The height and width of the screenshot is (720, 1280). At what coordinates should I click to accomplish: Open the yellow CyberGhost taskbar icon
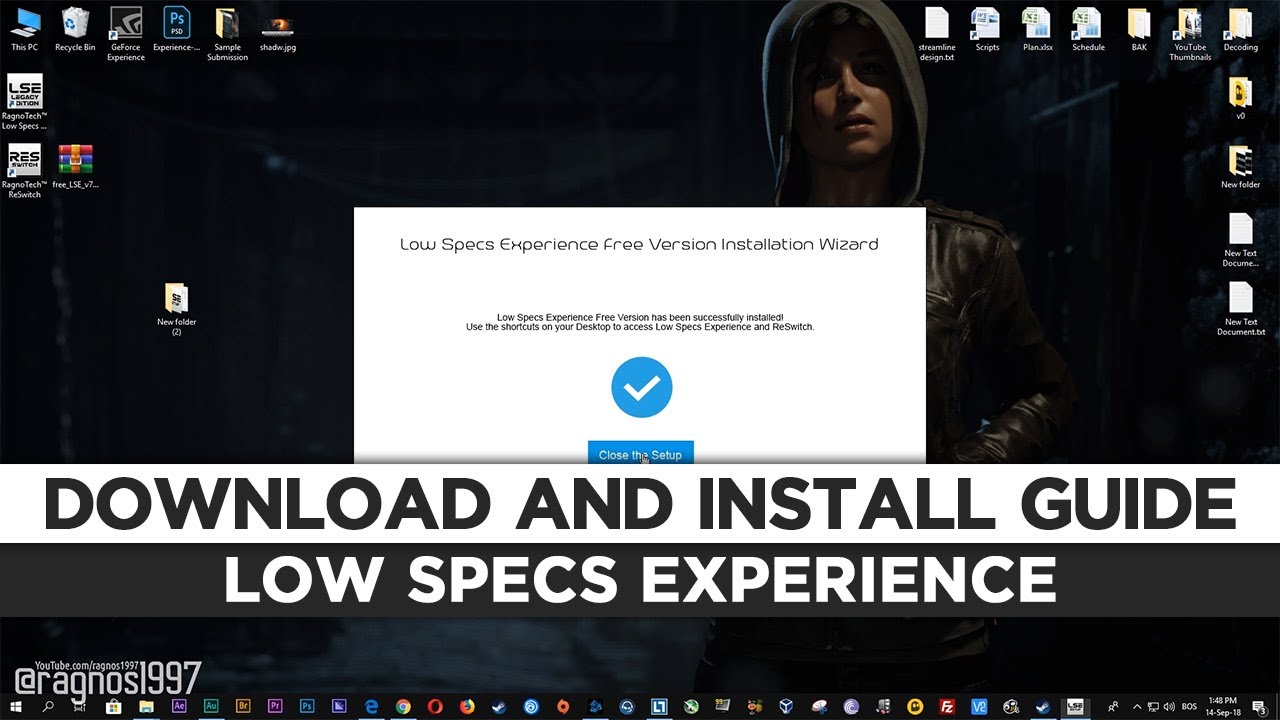[915, 706]
